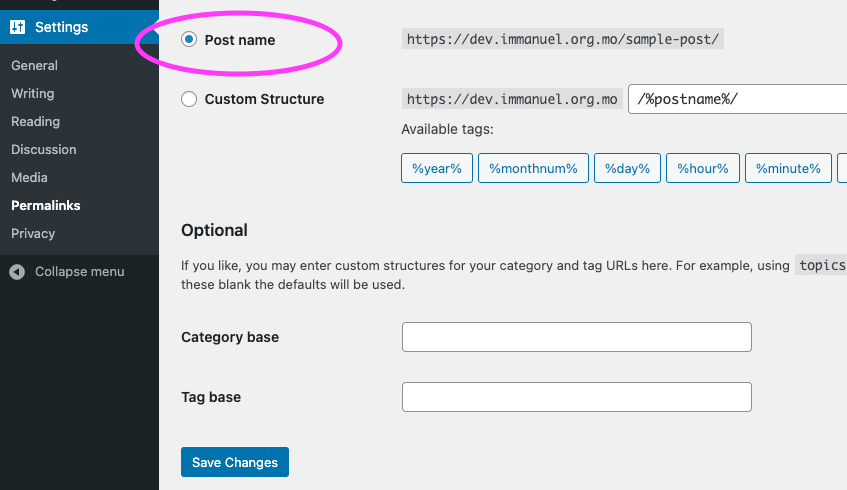Screen dimensions: 847x490
Task: Add the %monthnum% tag button
Action: 533,168
